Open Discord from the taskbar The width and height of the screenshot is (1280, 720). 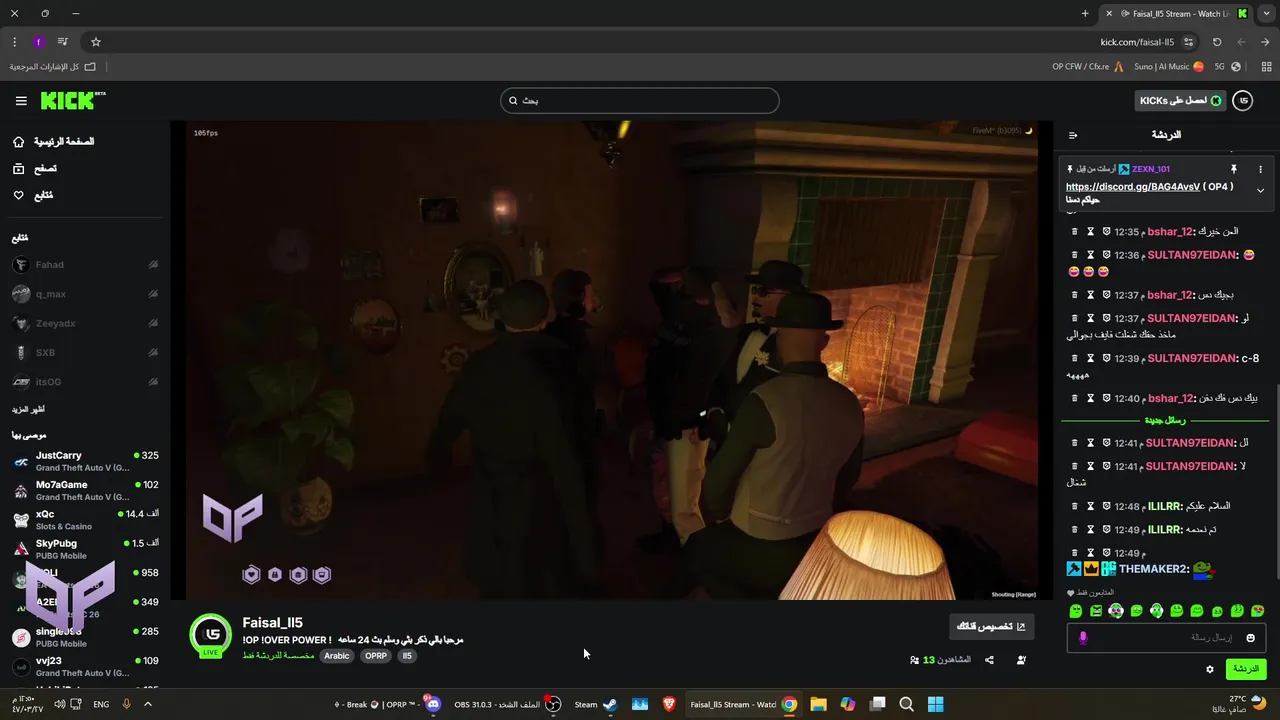pyautogui.click(x=432, y=704)
